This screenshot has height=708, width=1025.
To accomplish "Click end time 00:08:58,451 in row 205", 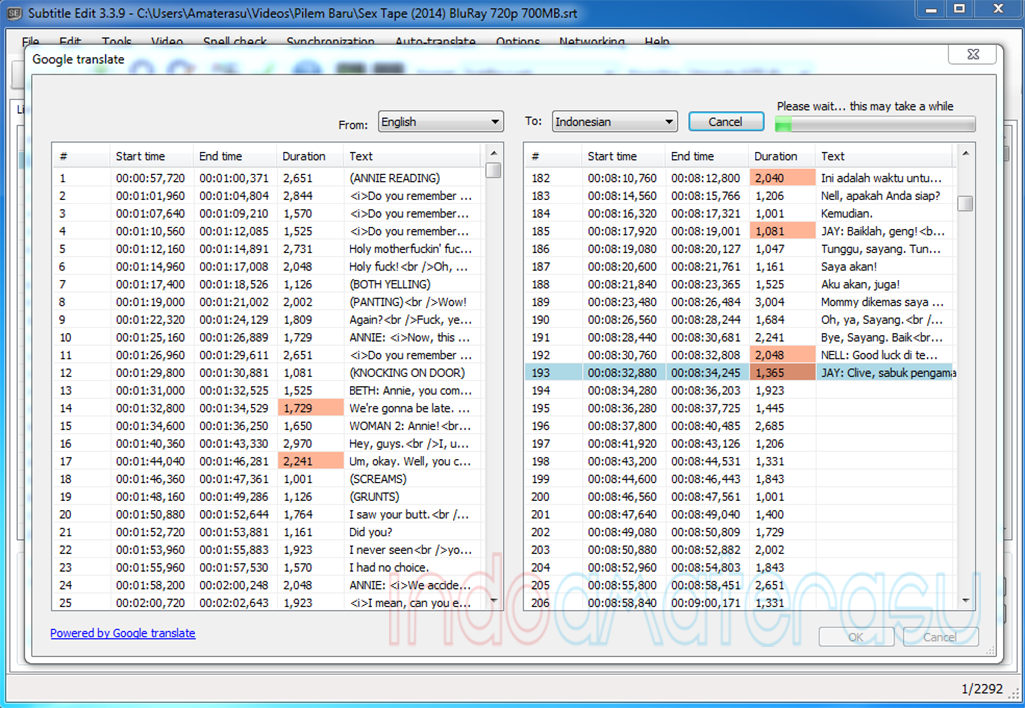I will click(x=706, y=585).
